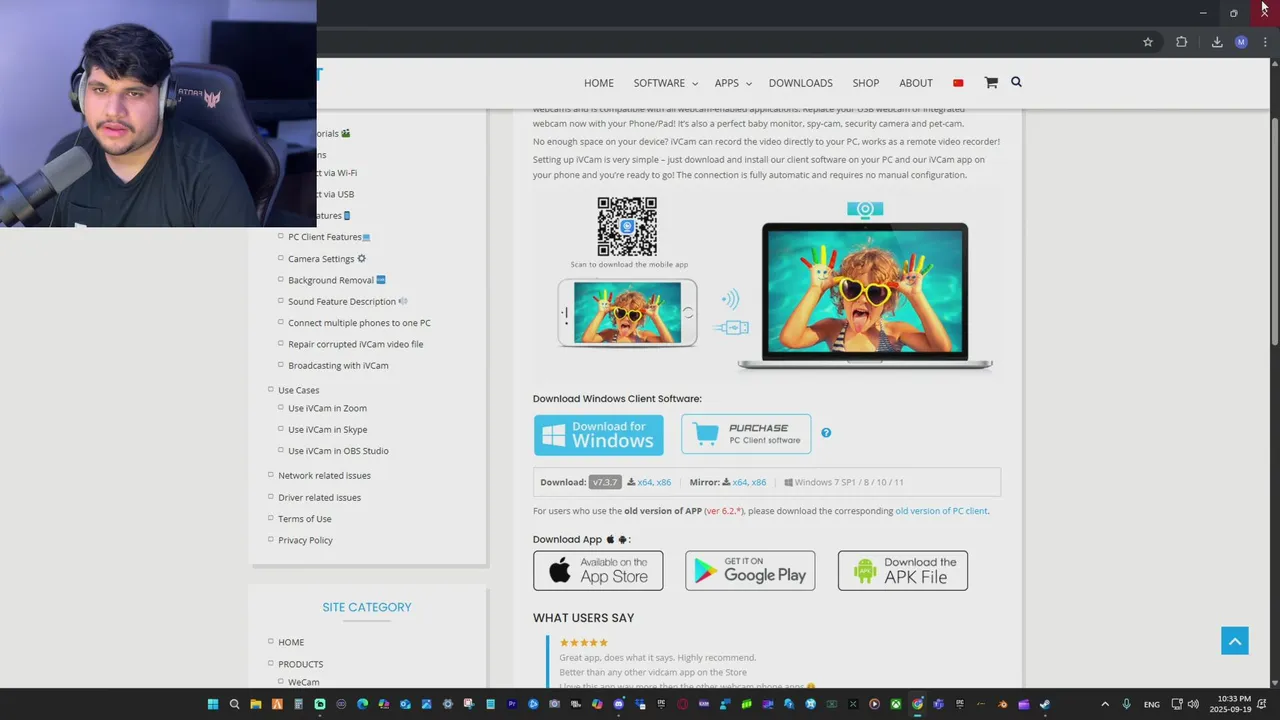Open the Xbox app from the taskbar
1280x720 pixels.
click(x=897, y=704)
